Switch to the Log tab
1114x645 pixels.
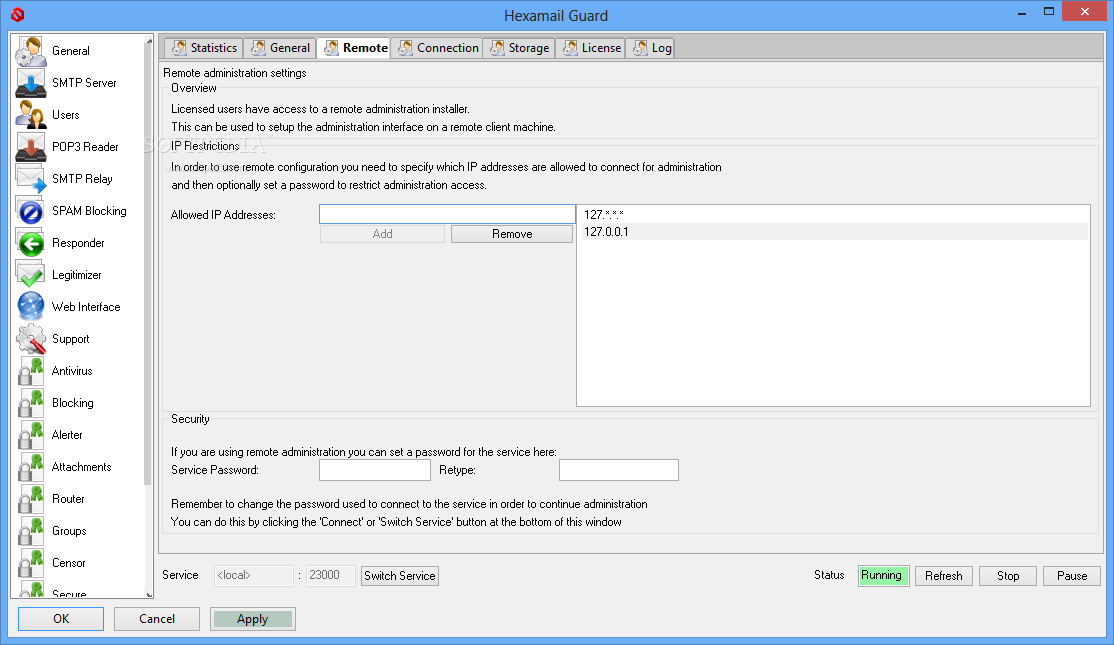(651, 48)
